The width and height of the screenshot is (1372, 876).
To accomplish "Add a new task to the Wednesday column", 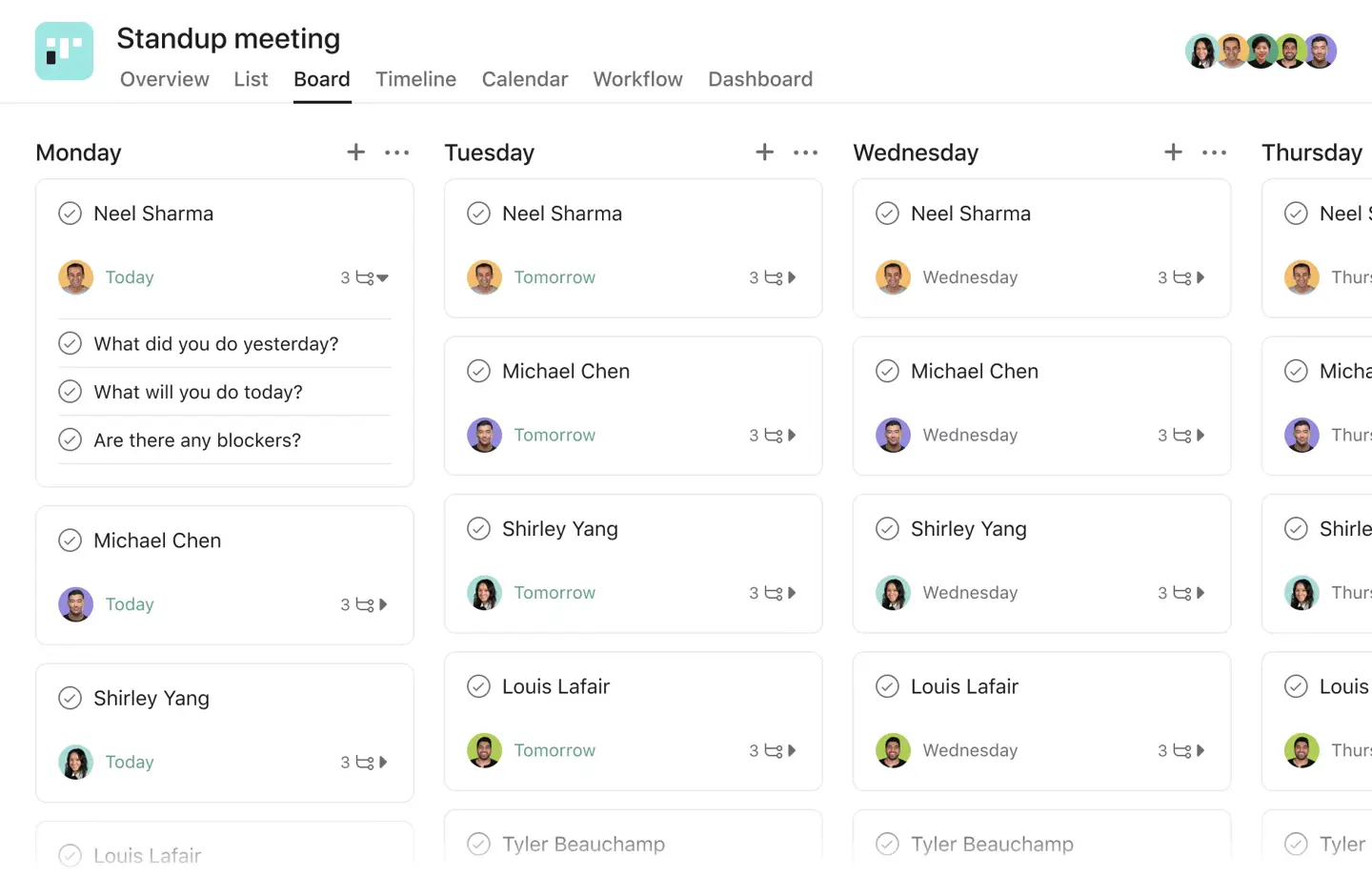I will pyautogui.click(x=1173, y=152).
